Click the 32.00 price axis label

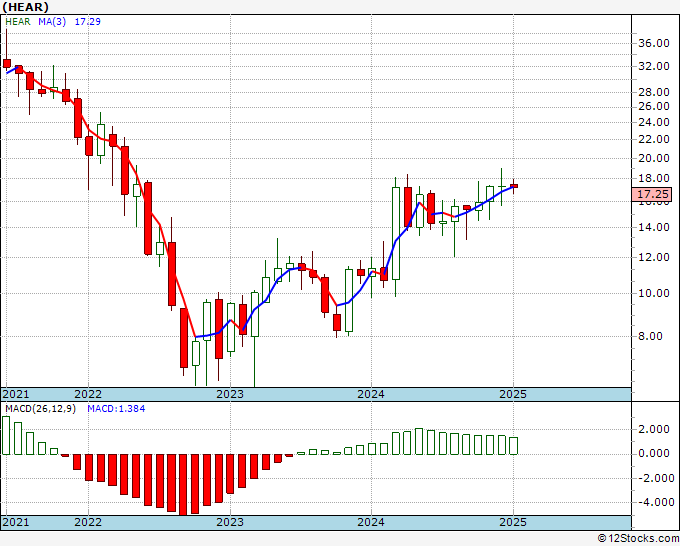click(x=654, y=66)
